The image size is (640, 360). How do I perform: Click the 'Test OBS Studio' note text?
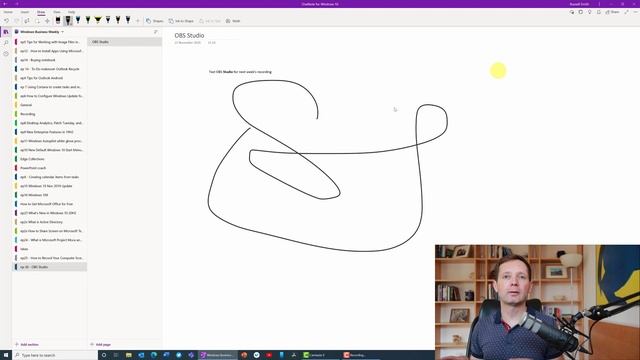coord(240,72)
